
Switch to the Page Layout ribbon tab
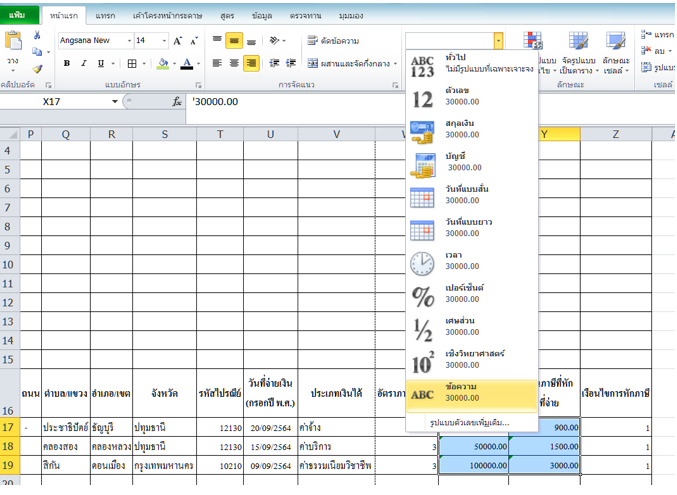tap(167, 16)
